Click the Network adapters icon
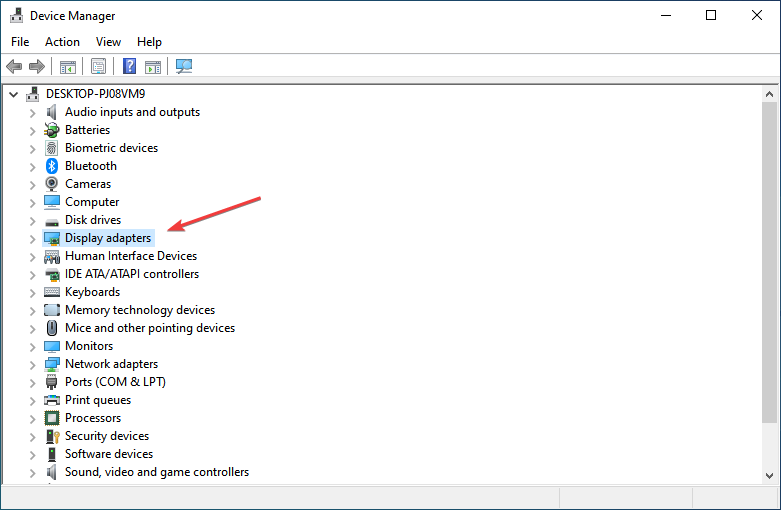The width and height of the screenshot is (781, 510). pyautogui.click(x=52, y=364)
